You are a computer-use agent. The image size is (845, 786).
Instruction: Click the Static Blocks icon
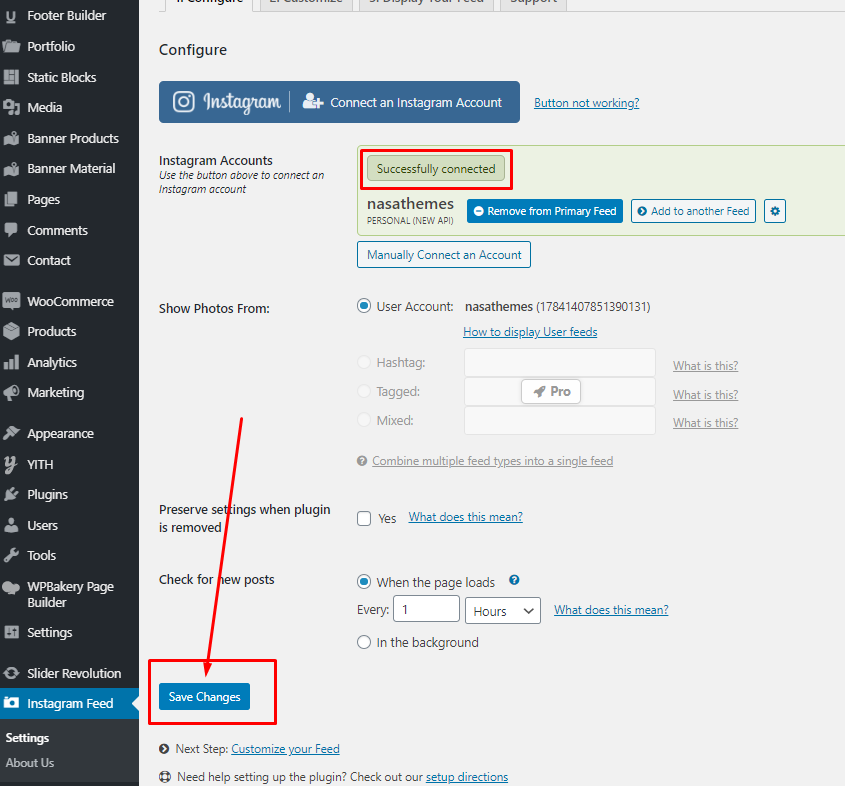(x=11, y=77)
